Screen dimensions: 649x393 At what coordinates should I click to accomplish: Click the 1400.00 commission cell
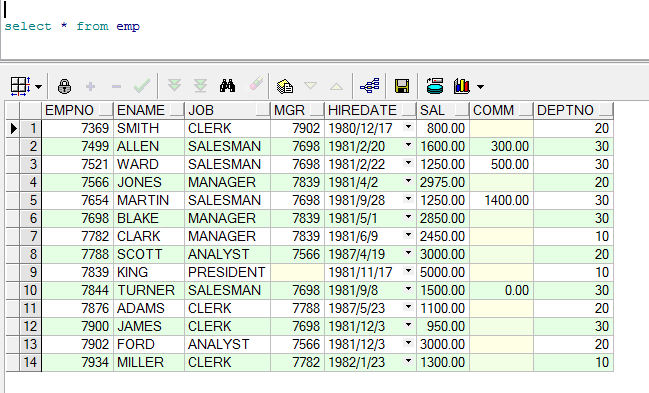[x=502, y=200]
